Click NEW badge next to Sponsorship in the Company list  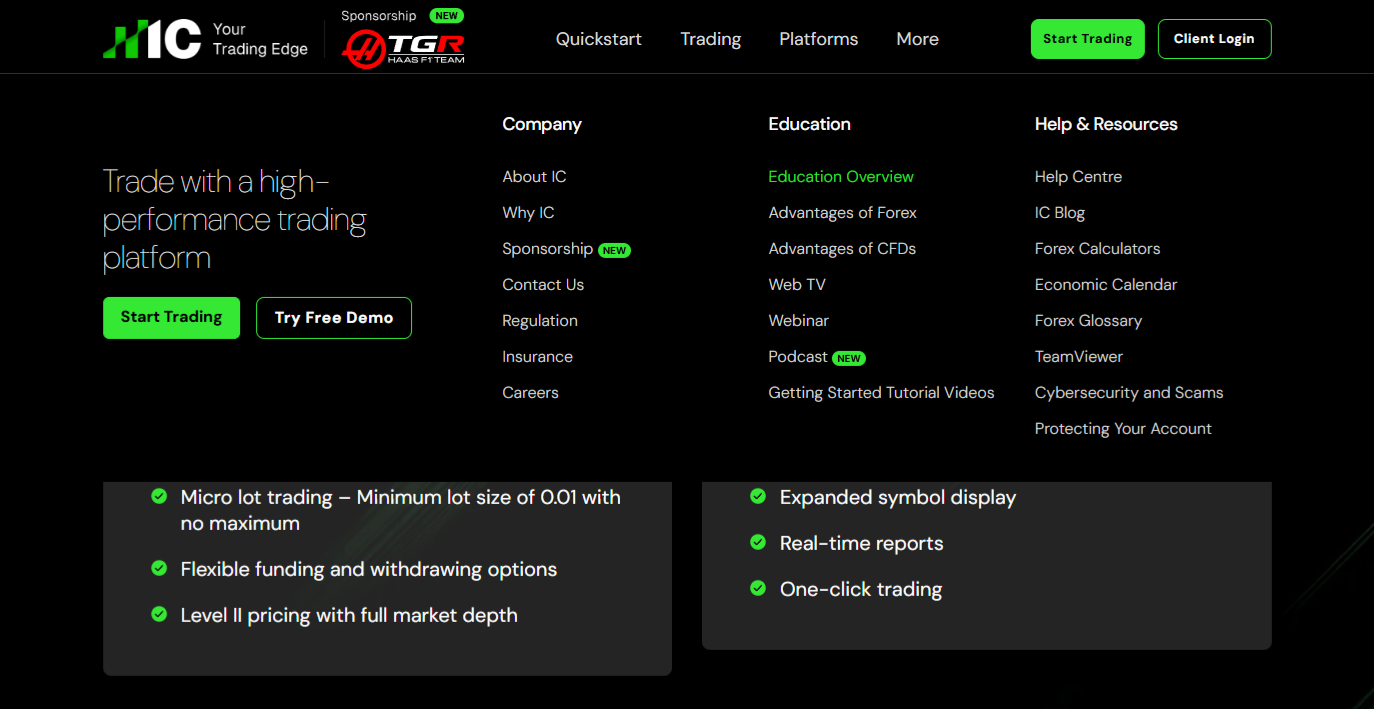[x=614, y=250]
